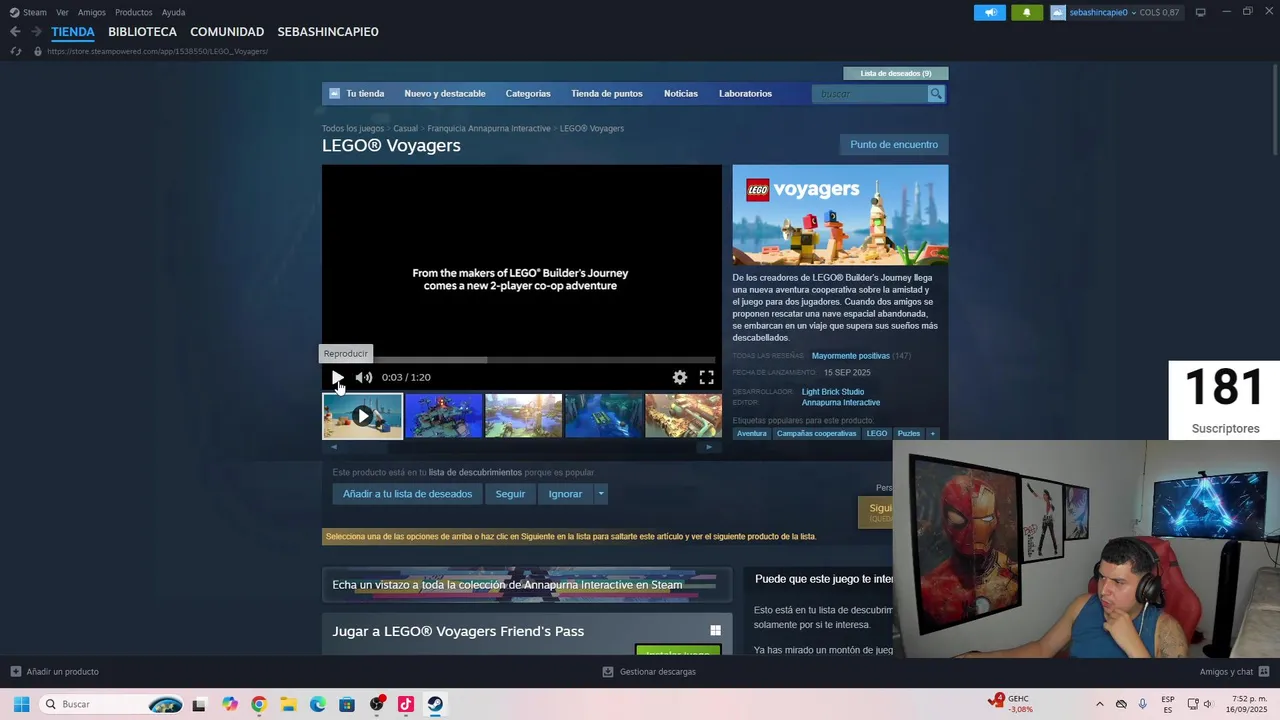Open the Ver menu
This screenshot has height=720, width=1280.
(x=63, y=12)
